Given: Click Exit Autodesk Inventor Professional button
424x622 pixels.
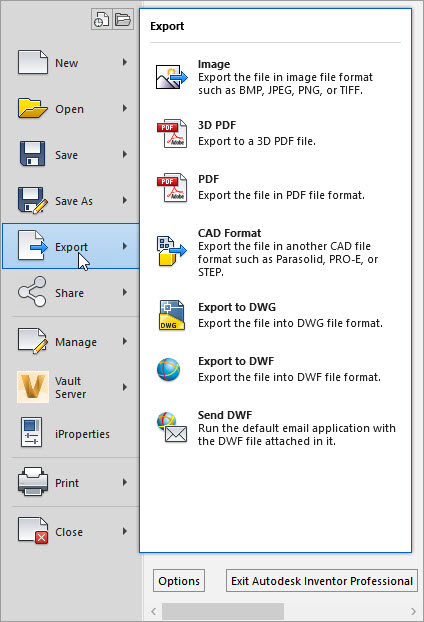Looking at the screenshot, I should pyautogui.click(x=322, y=581).
